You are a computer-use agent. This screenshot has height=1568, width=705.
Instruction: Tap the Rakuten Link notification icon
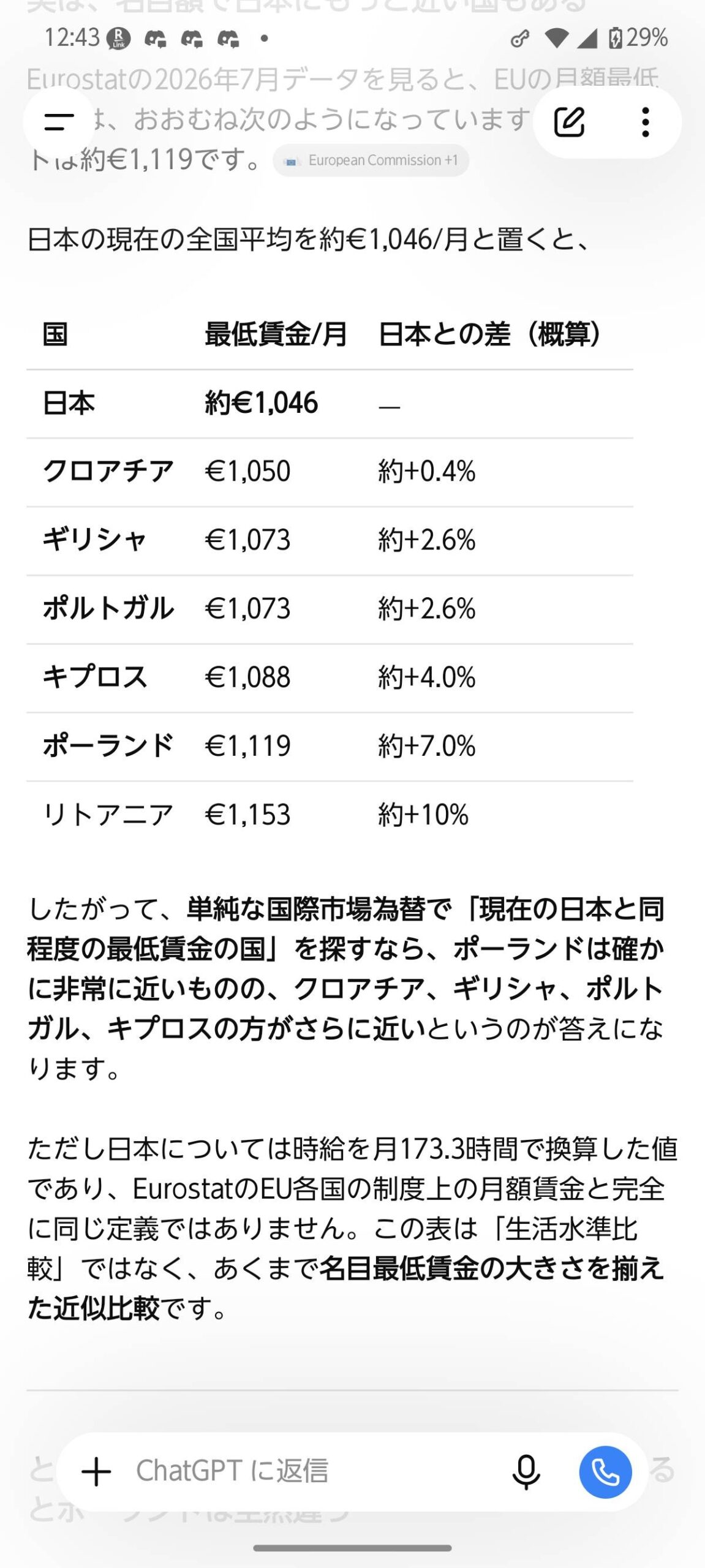coord(119,39)
